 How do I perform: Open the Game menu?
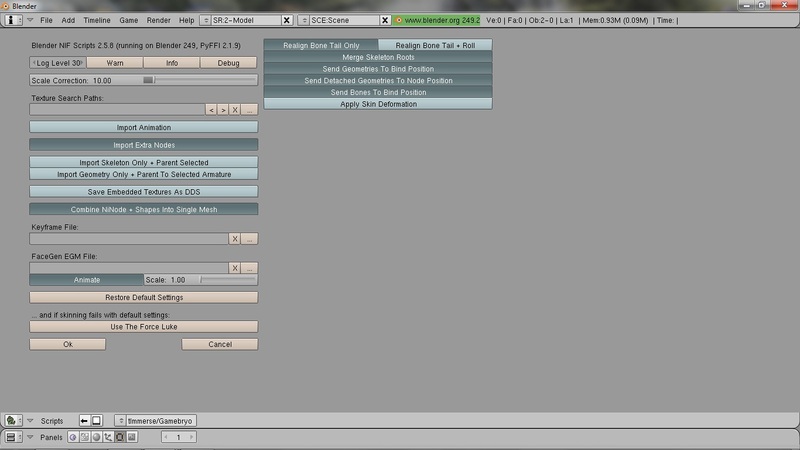point(129,20)
